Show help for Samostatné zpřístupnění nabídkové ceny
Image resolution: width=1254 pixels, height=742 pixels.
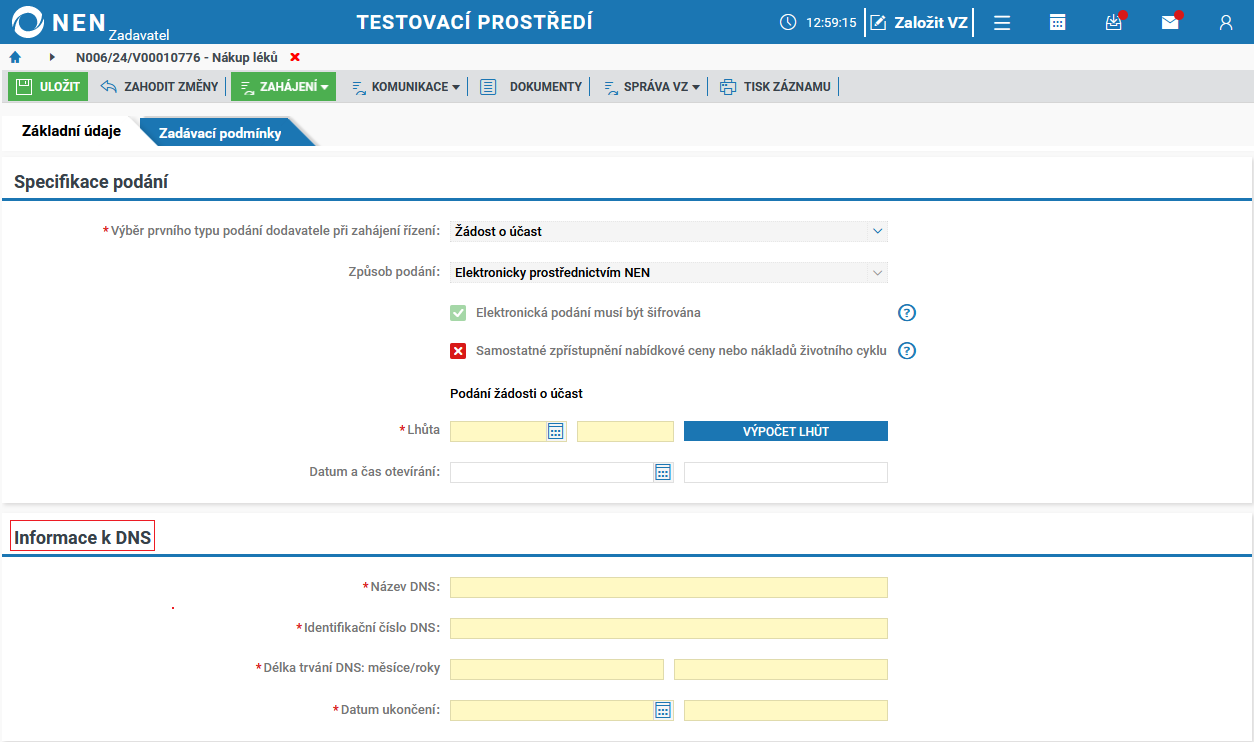(907, 351)
